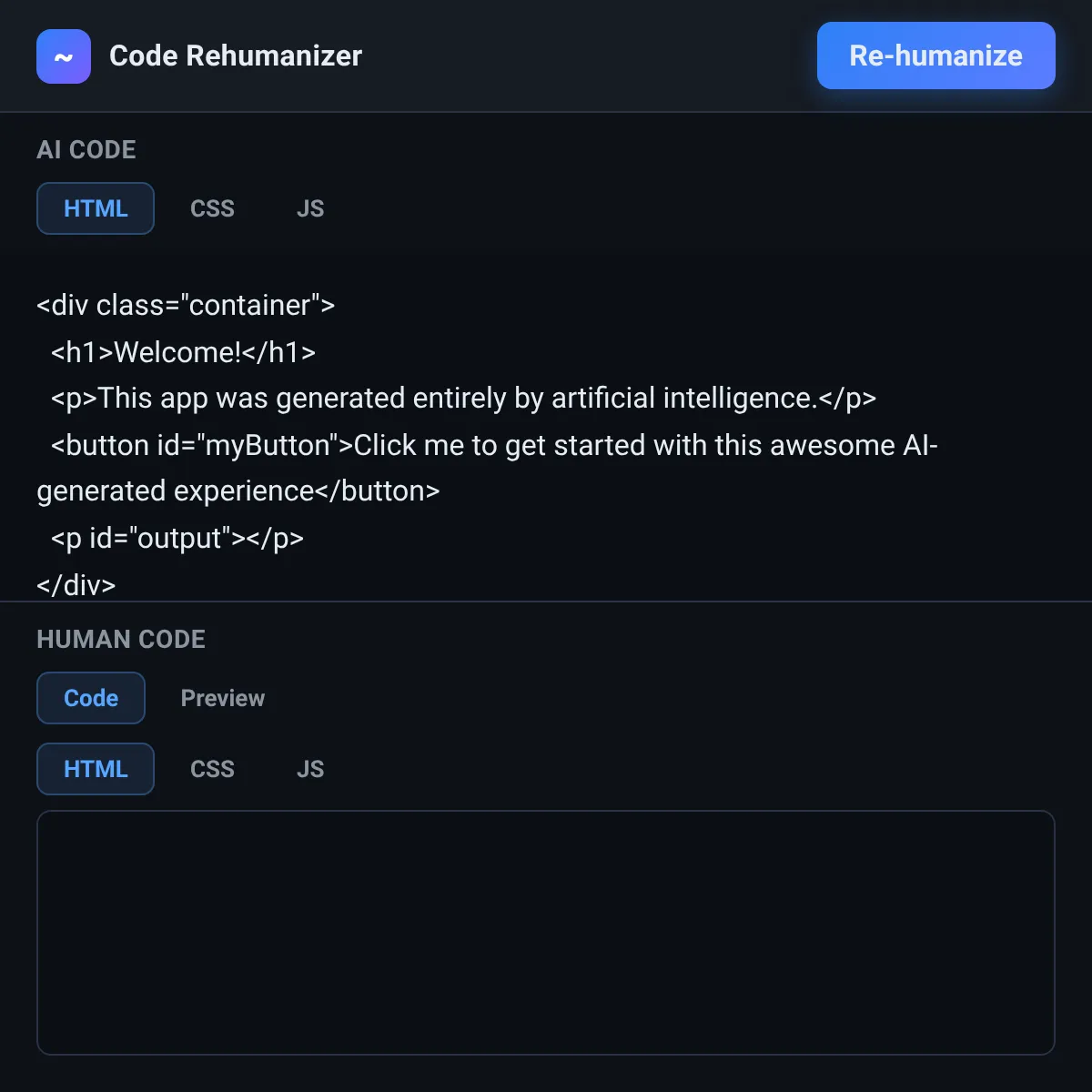1092x1092 pixels.
Task: Open the JS tab under AI Code
Action: [310, 208]
